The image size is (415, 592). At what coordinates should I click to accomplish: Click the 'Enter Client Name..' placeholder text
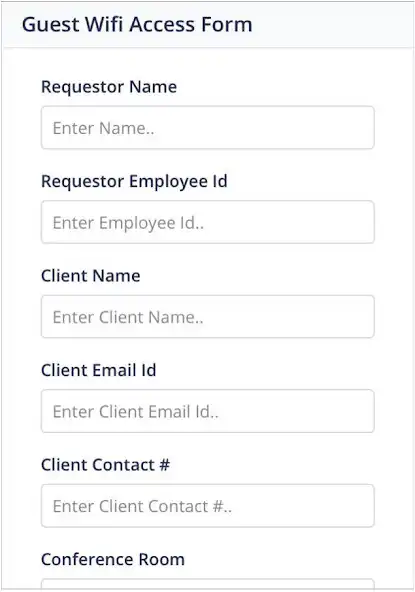point(128,317)
